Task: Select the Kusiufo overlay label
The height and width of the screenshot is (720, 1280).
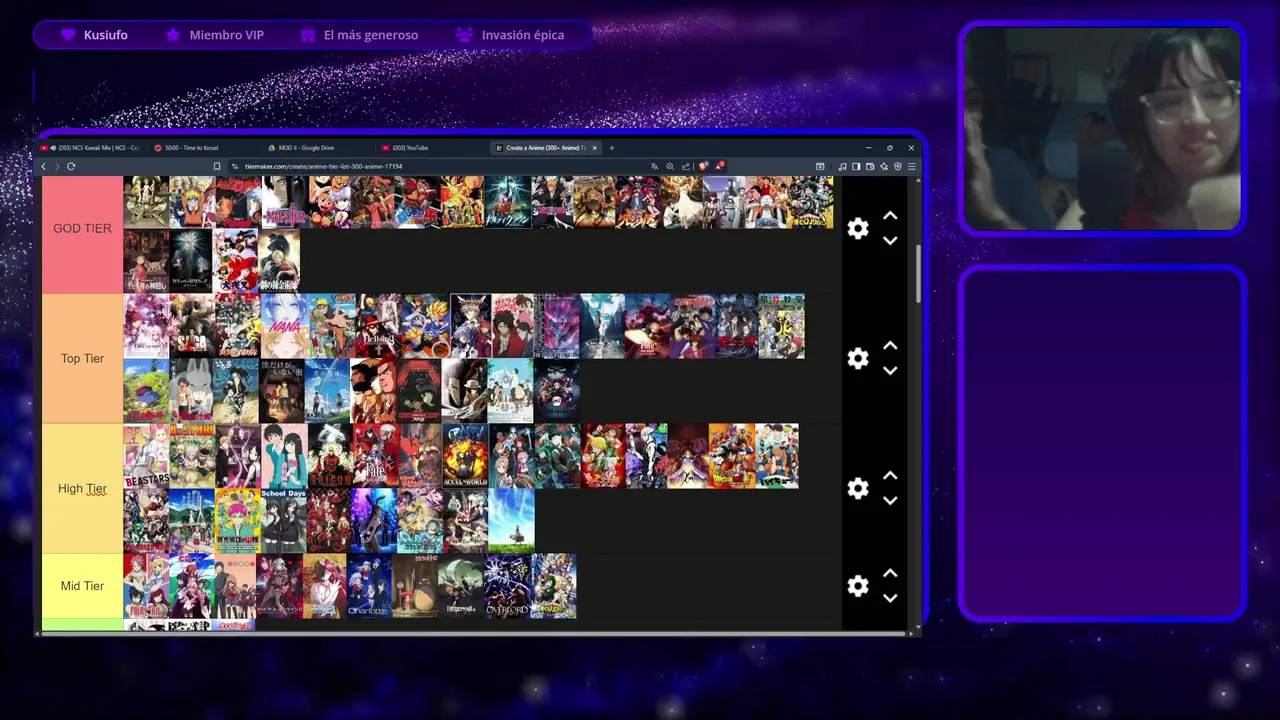Action: [x=105, y=35]
